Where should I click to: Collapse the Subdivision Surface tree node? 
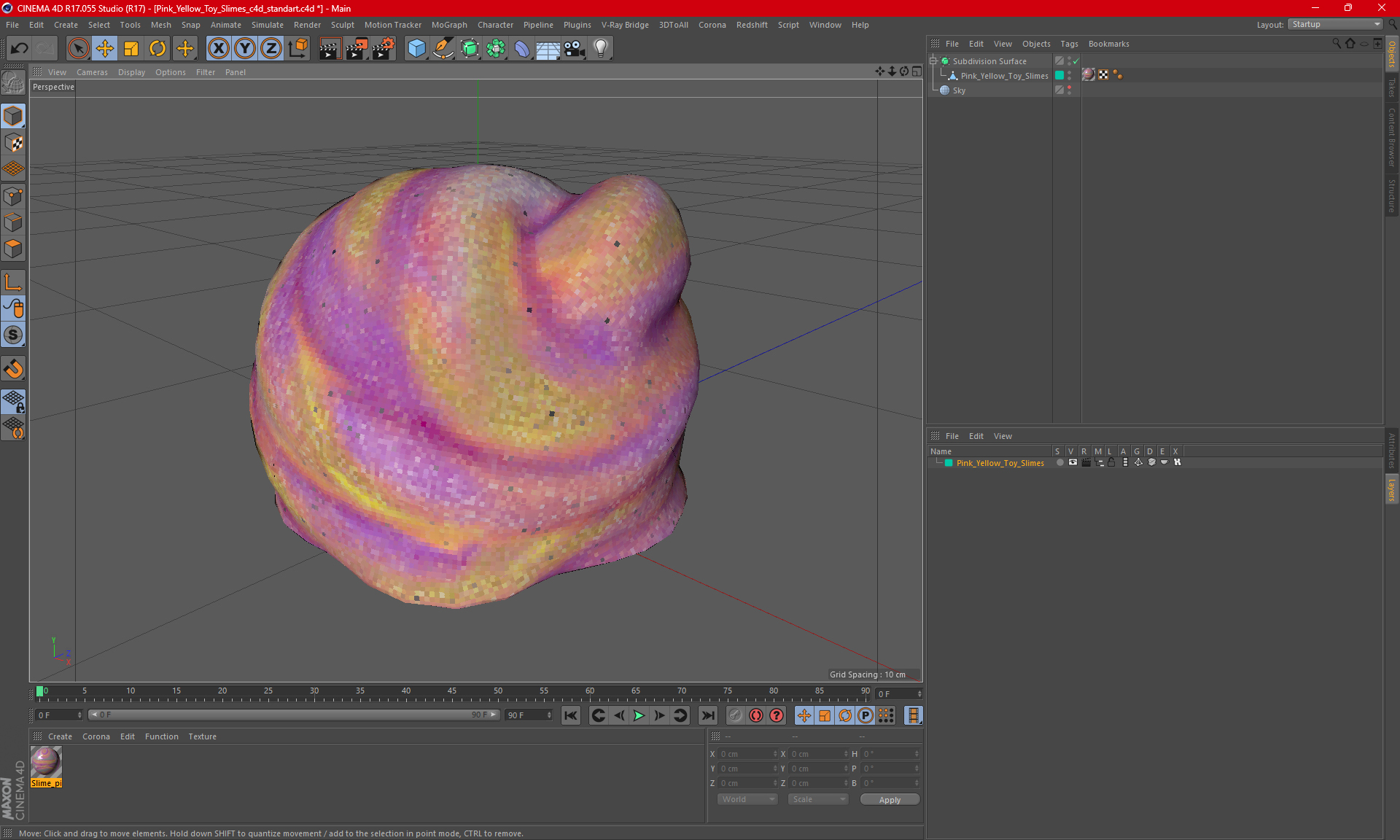tap(933, 61)
